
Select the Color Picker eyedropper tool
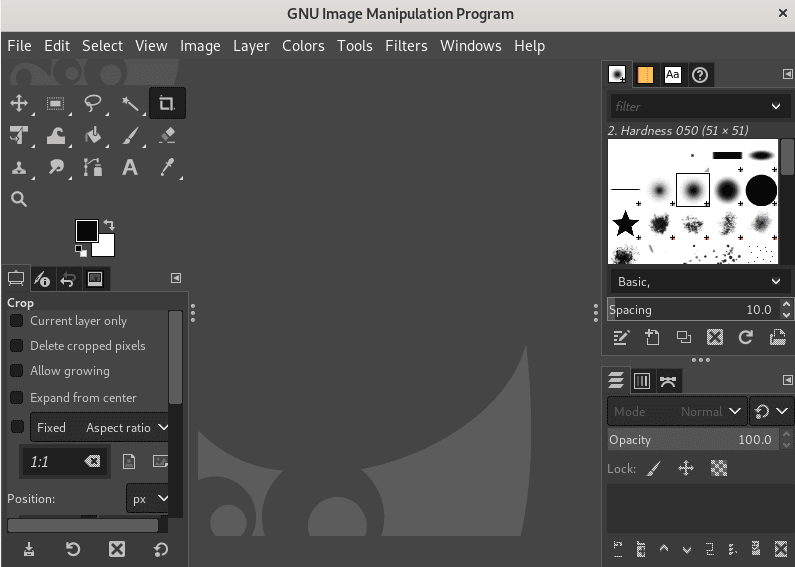(x=167, y=167)
